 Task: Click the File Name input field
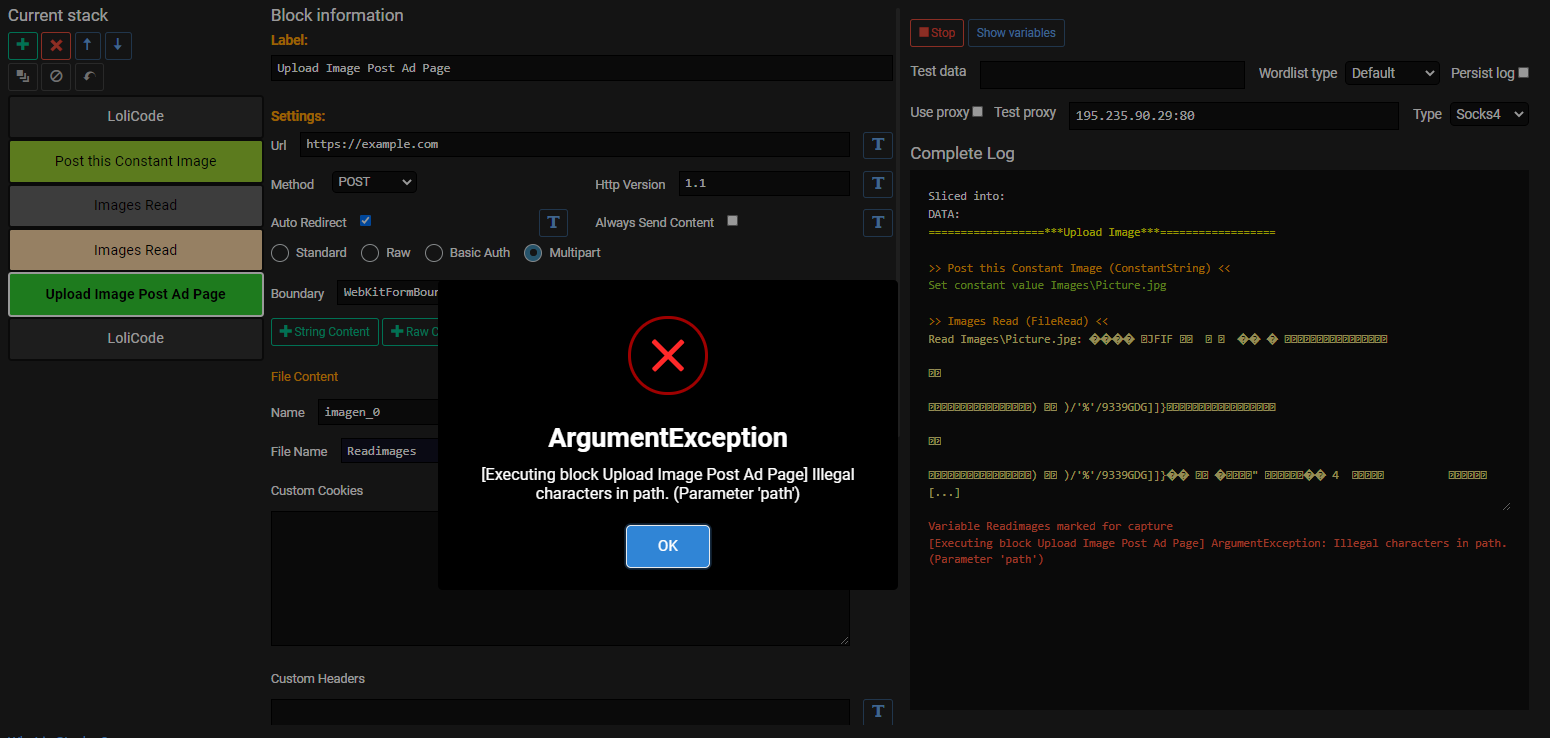pyautogui.click(x=390, y=451)
